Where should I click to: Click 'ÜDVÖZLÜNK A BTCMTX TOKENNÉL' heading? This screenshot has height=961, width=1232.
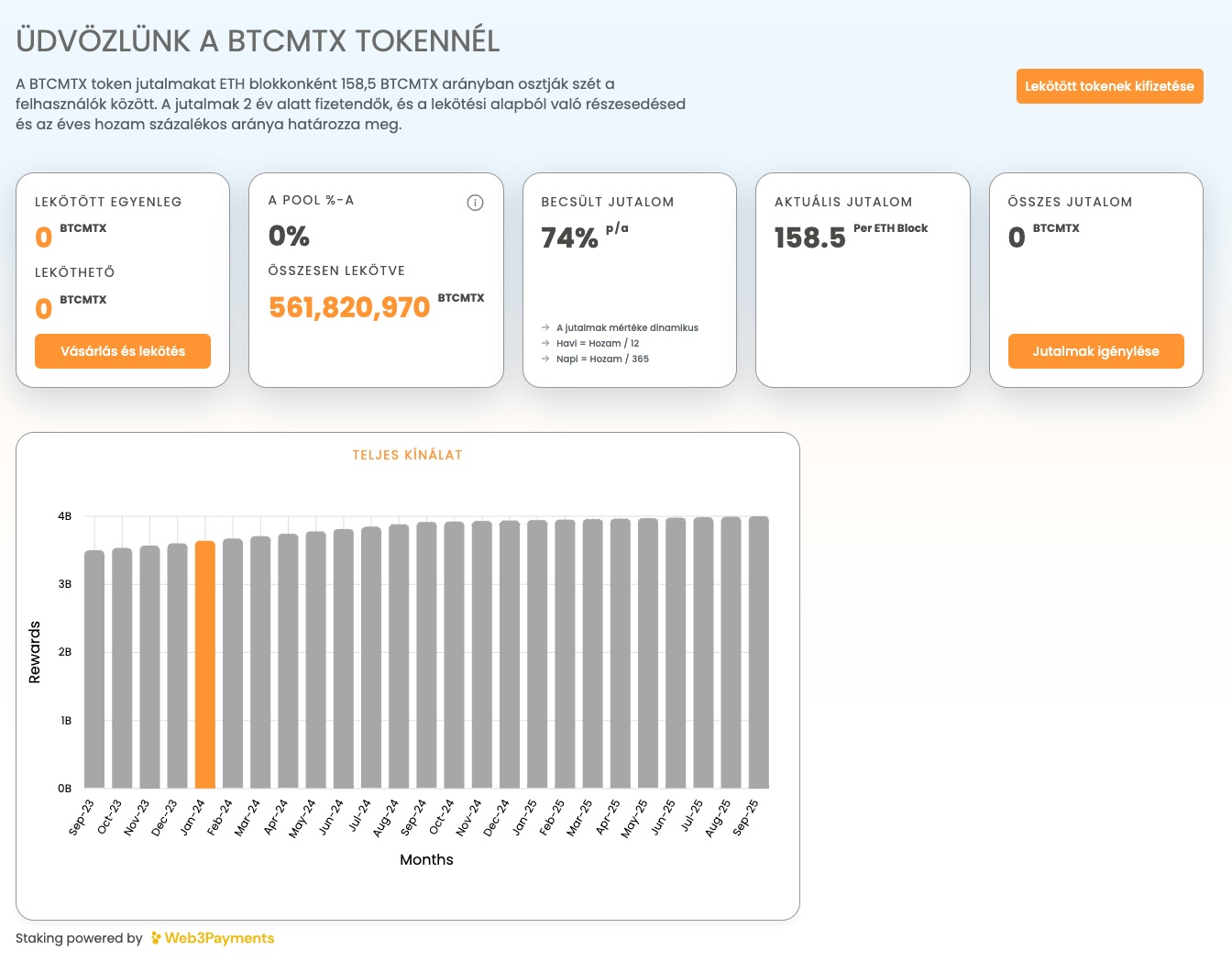[x=258, y=40]
